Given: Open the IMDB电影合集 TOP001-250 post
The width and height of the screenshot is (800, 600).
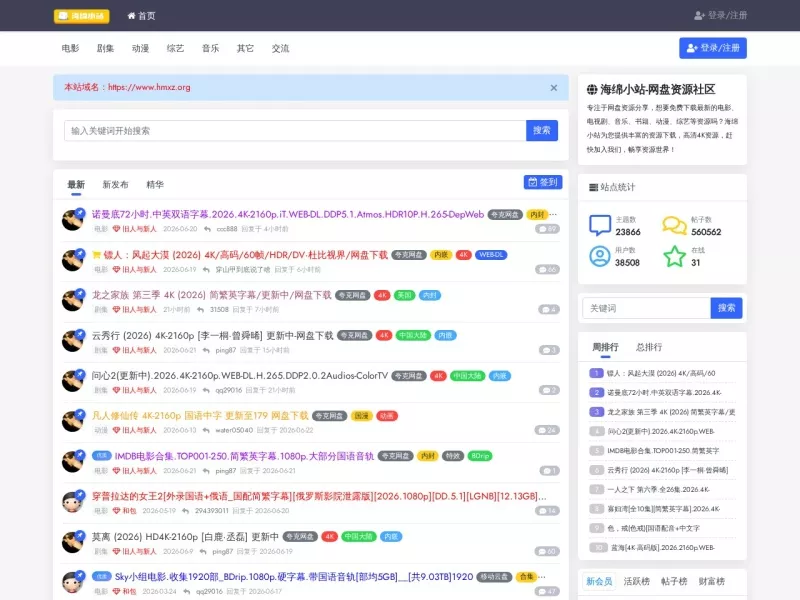Looking at the screenshot, I should [x=244, y=456].
